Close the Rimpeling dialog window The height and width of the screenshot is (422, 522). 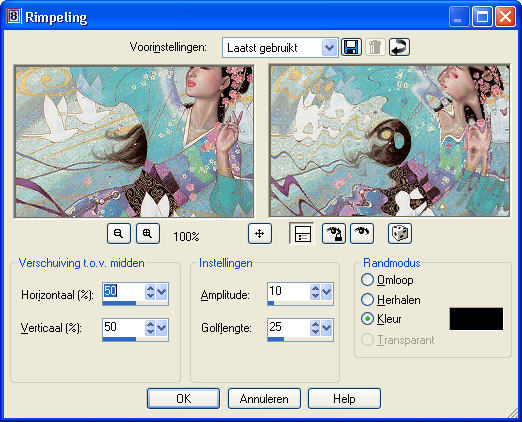coord(505,16)
